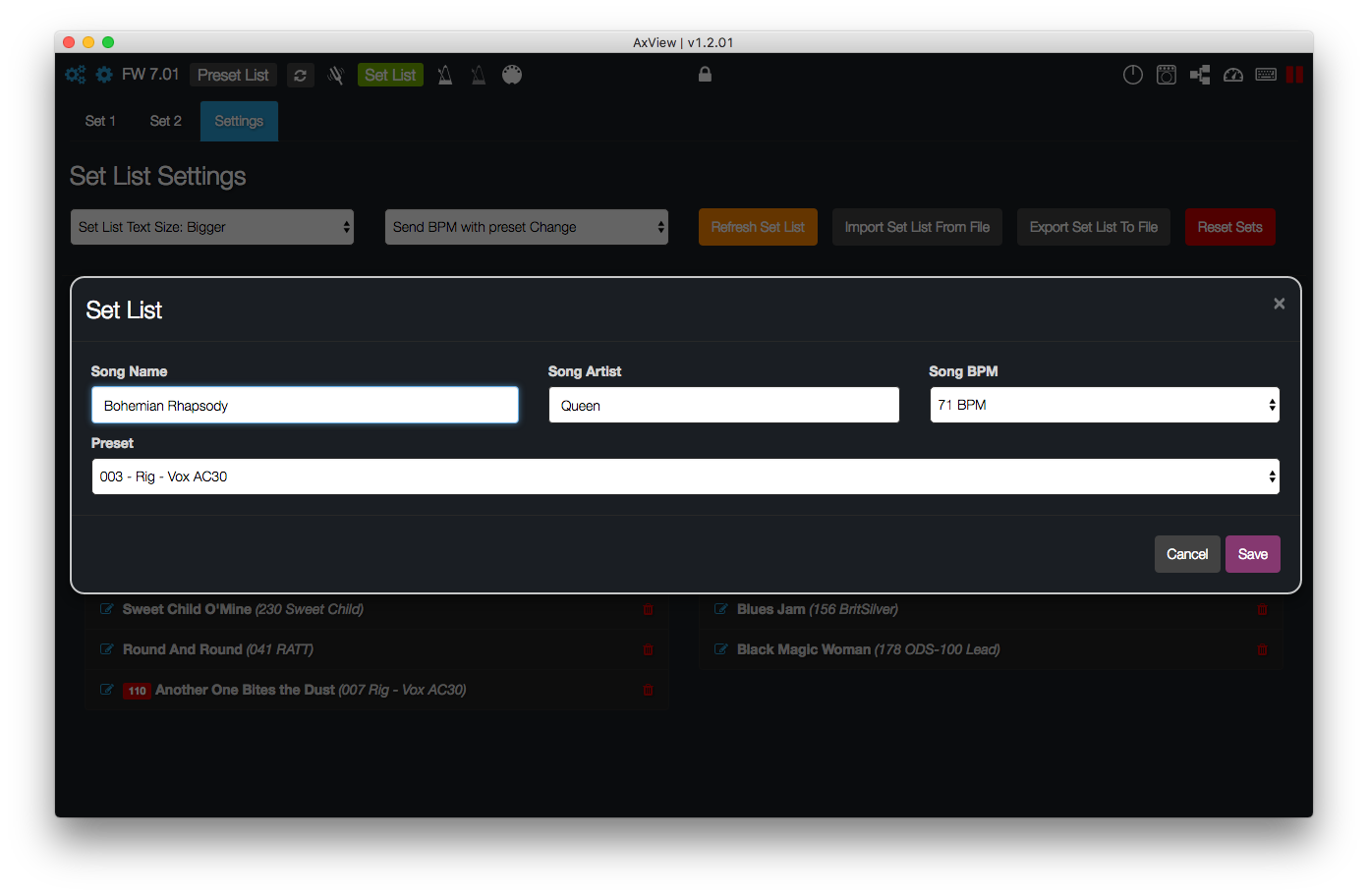
Task: Open the Preset List view
Action: 233,75
